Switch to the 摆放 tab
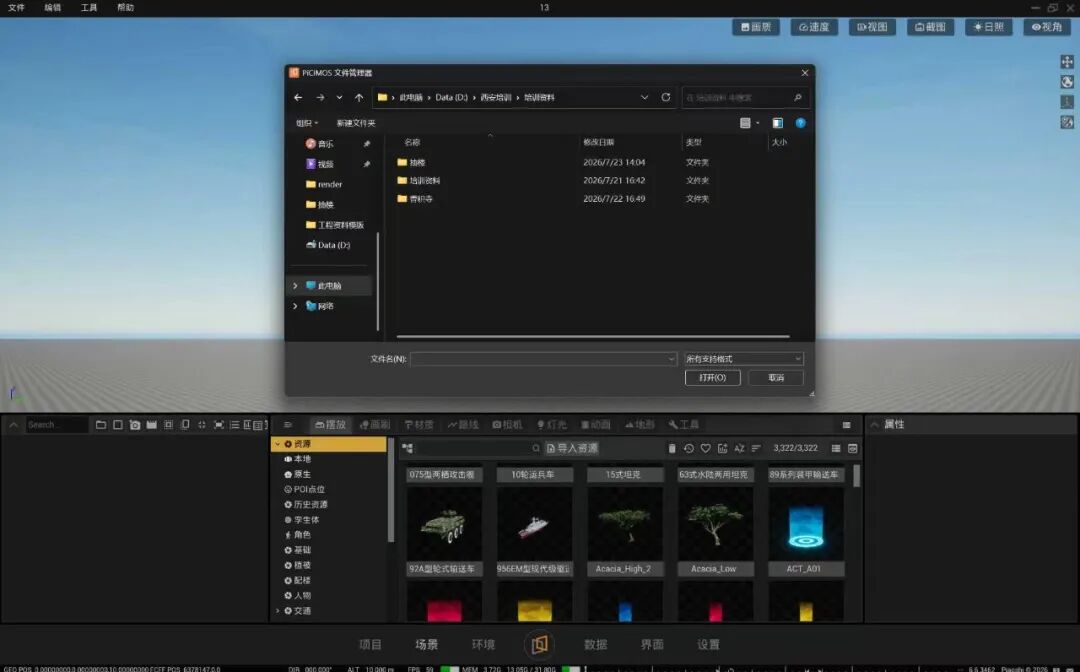This screenshot has width=1080, height=672. pos(331,425)
